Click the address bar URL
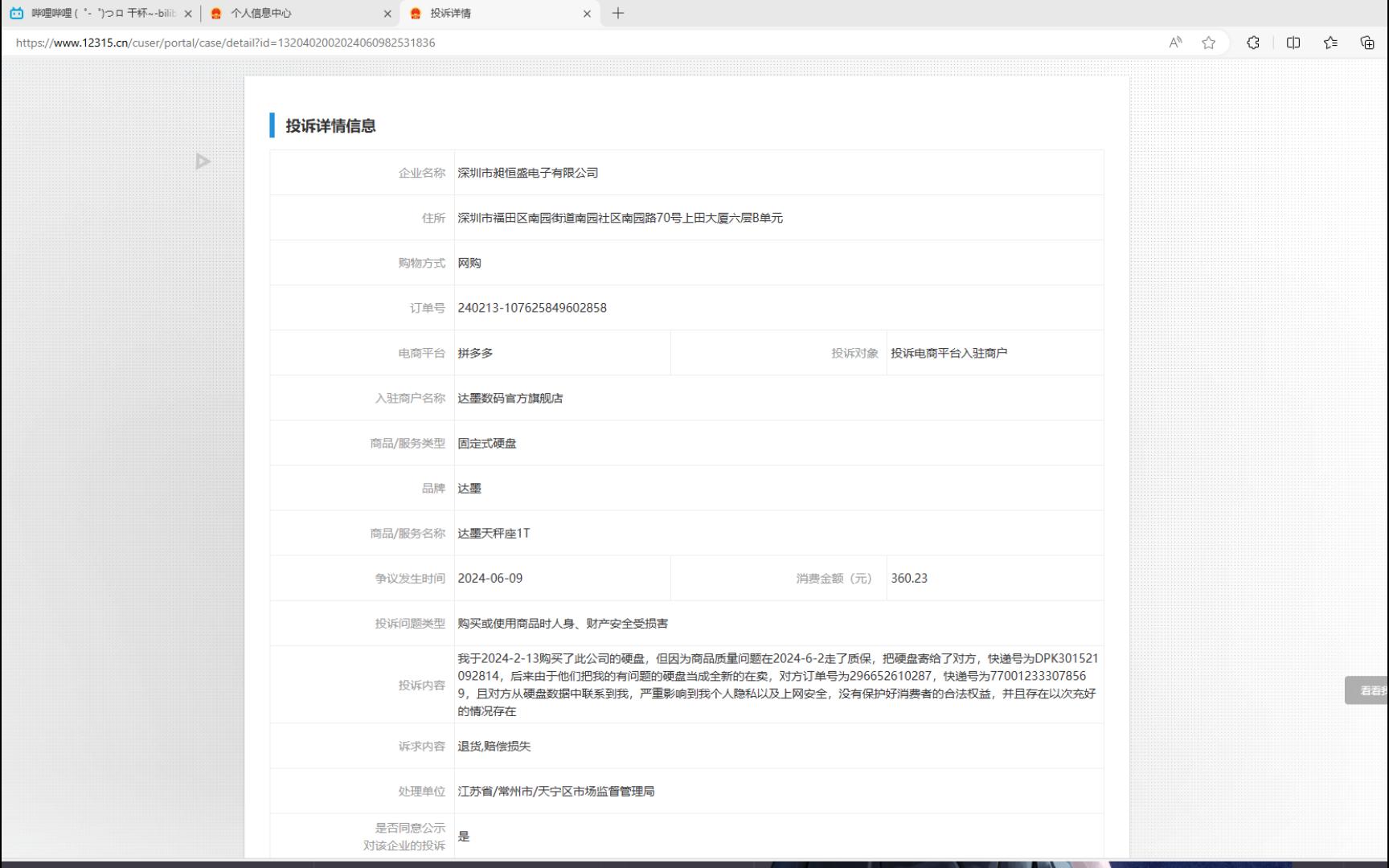Viewport: 1389px width, 868px height. pos(225,43)
